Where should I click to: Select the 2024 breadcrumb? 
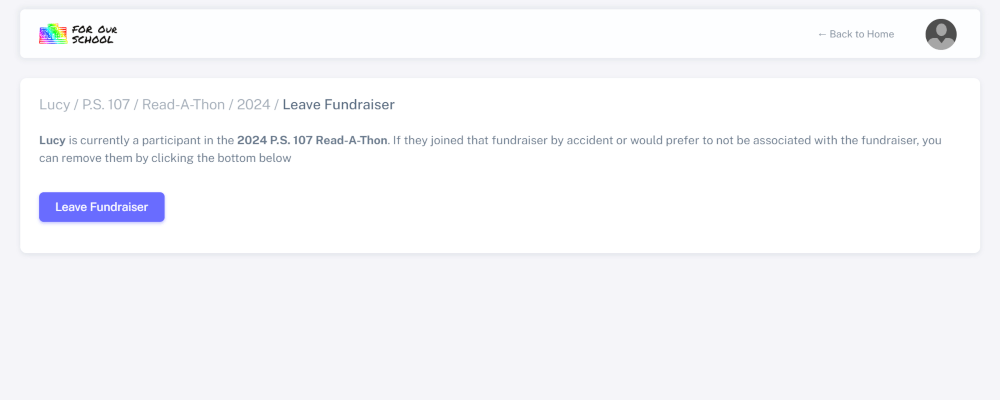pos(253,104)
